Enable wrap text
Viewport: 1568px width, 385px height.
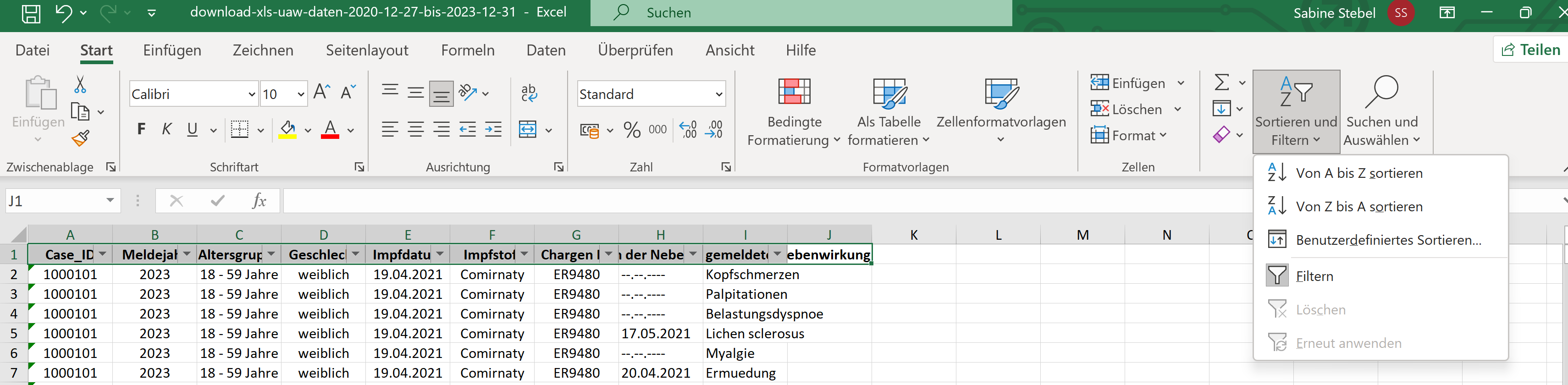(x=529, y=93)
